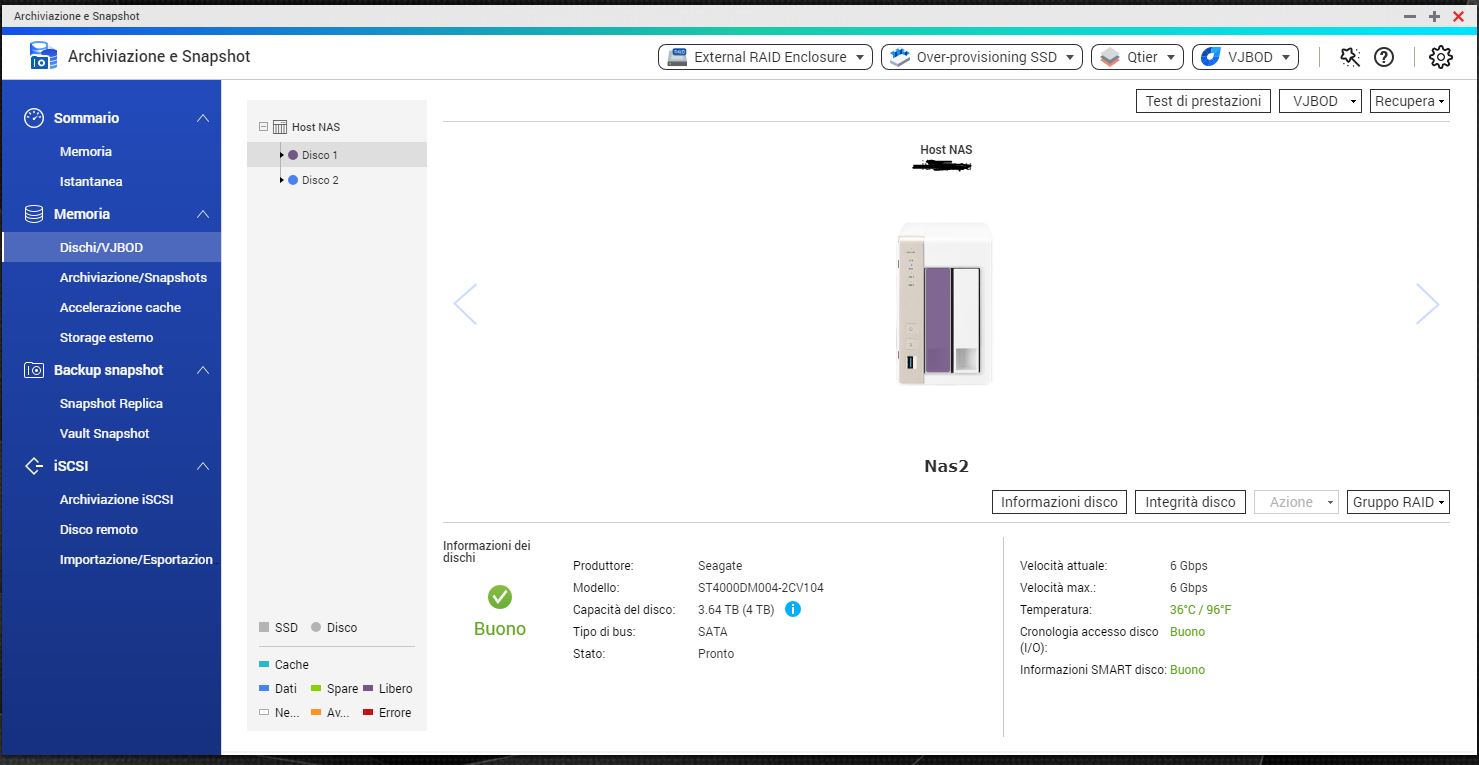Expand the Gruppo RAID dropdown
The image size is (1479, 765).
1398,502
